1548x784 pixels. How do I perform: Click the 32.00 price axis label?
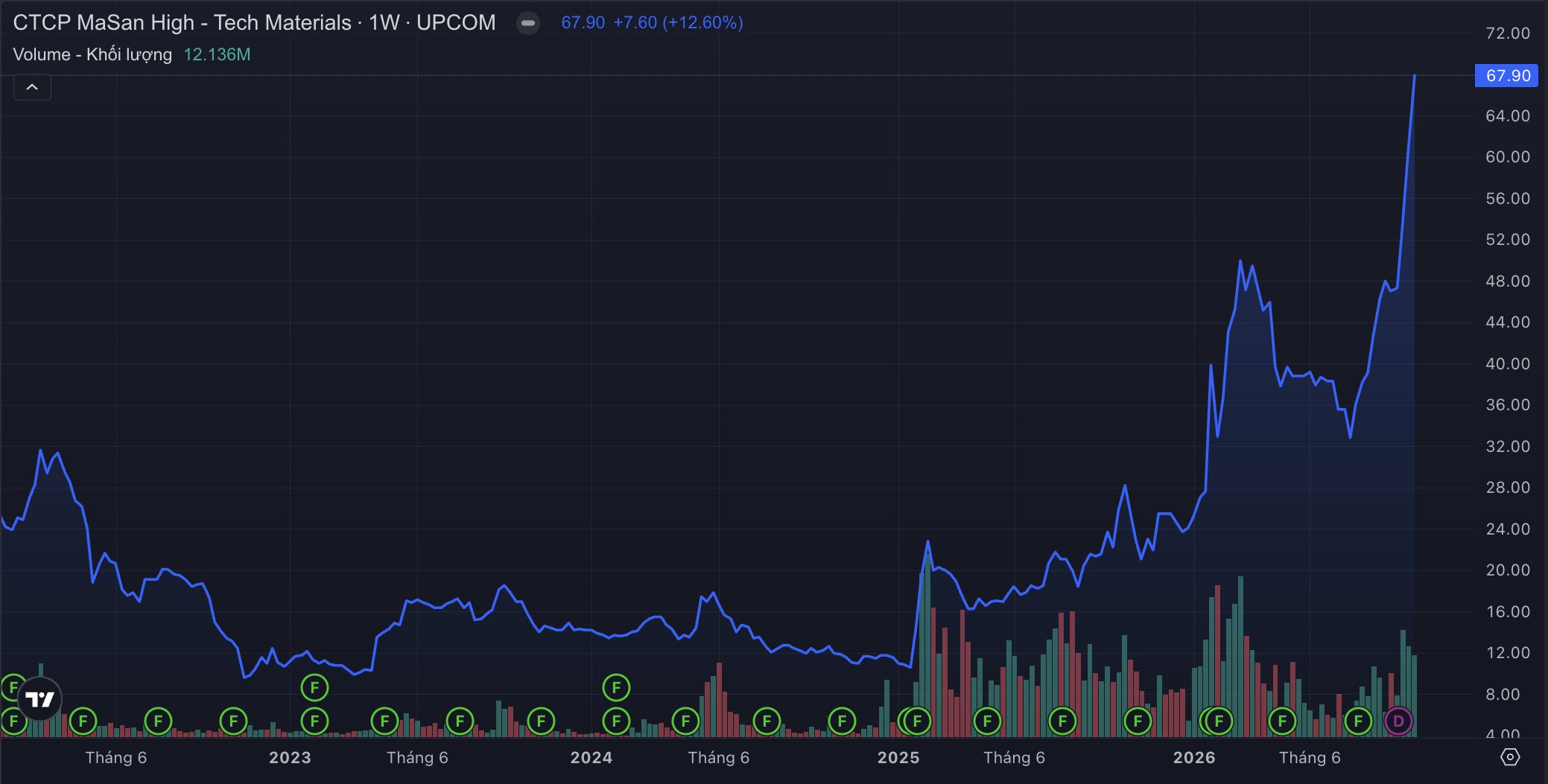(x=1508, y=446)
